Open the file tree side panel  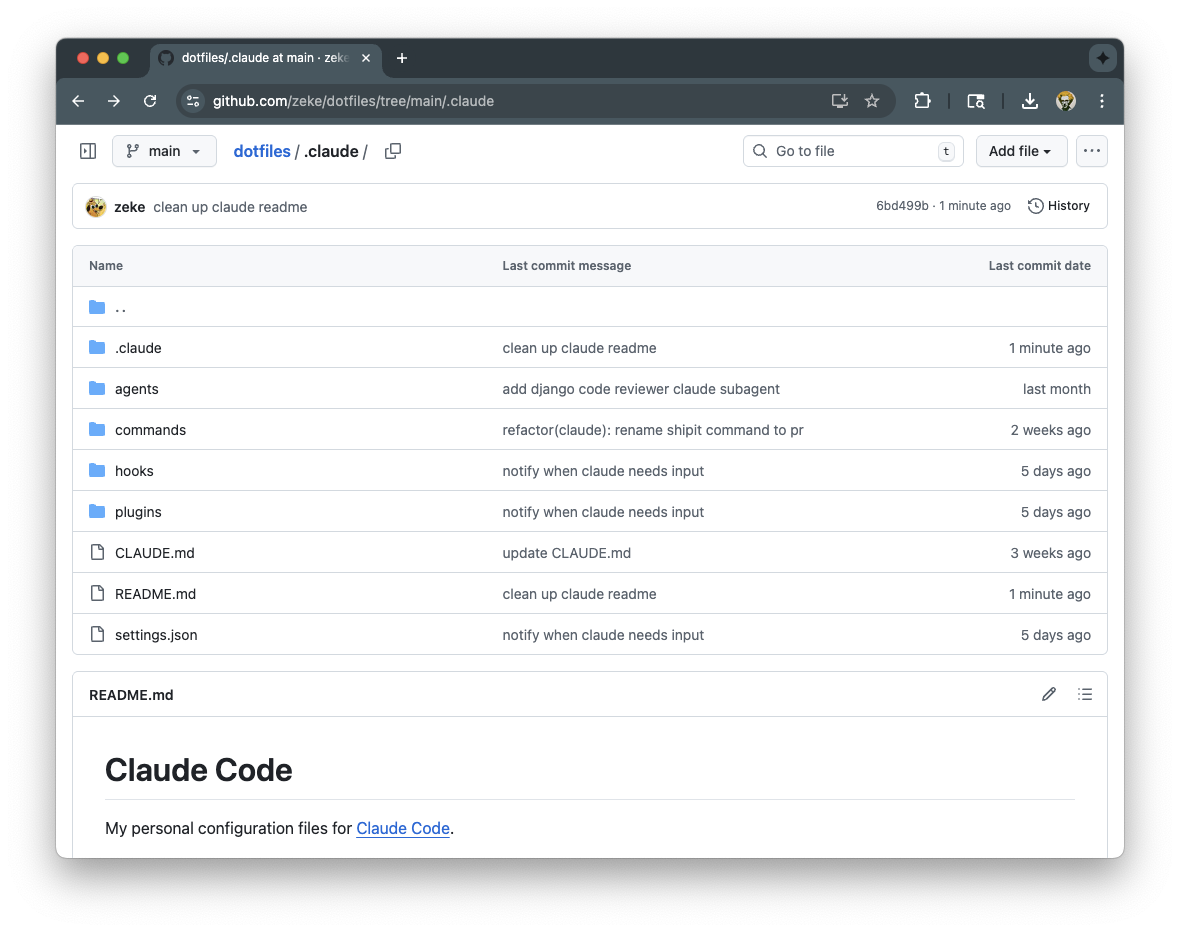pos(87,150)
